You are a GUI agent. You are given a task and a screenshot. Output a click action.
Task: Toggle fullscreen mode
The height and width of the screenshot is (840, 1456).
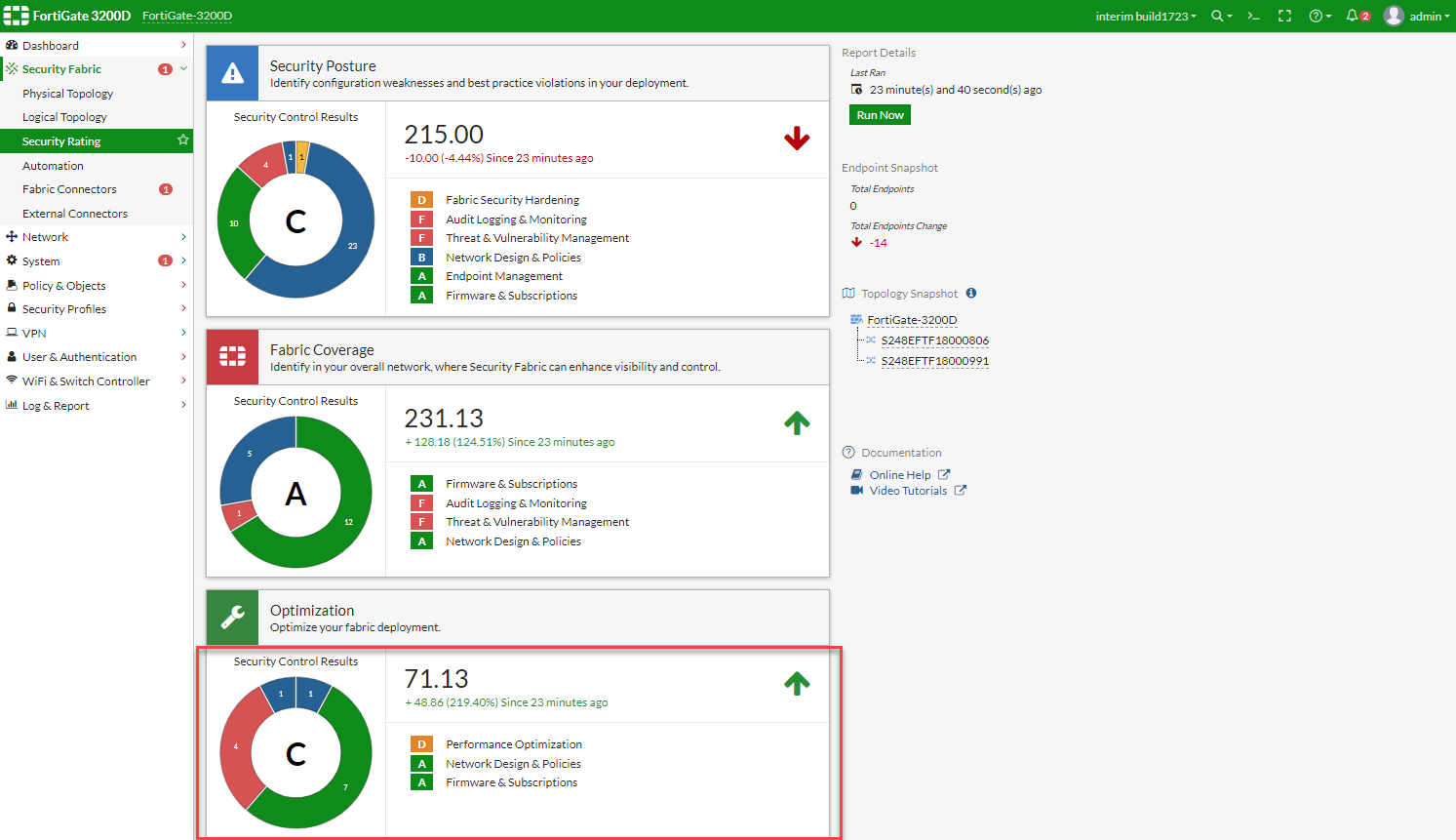pyautogui.click(x=1284, y=16)
